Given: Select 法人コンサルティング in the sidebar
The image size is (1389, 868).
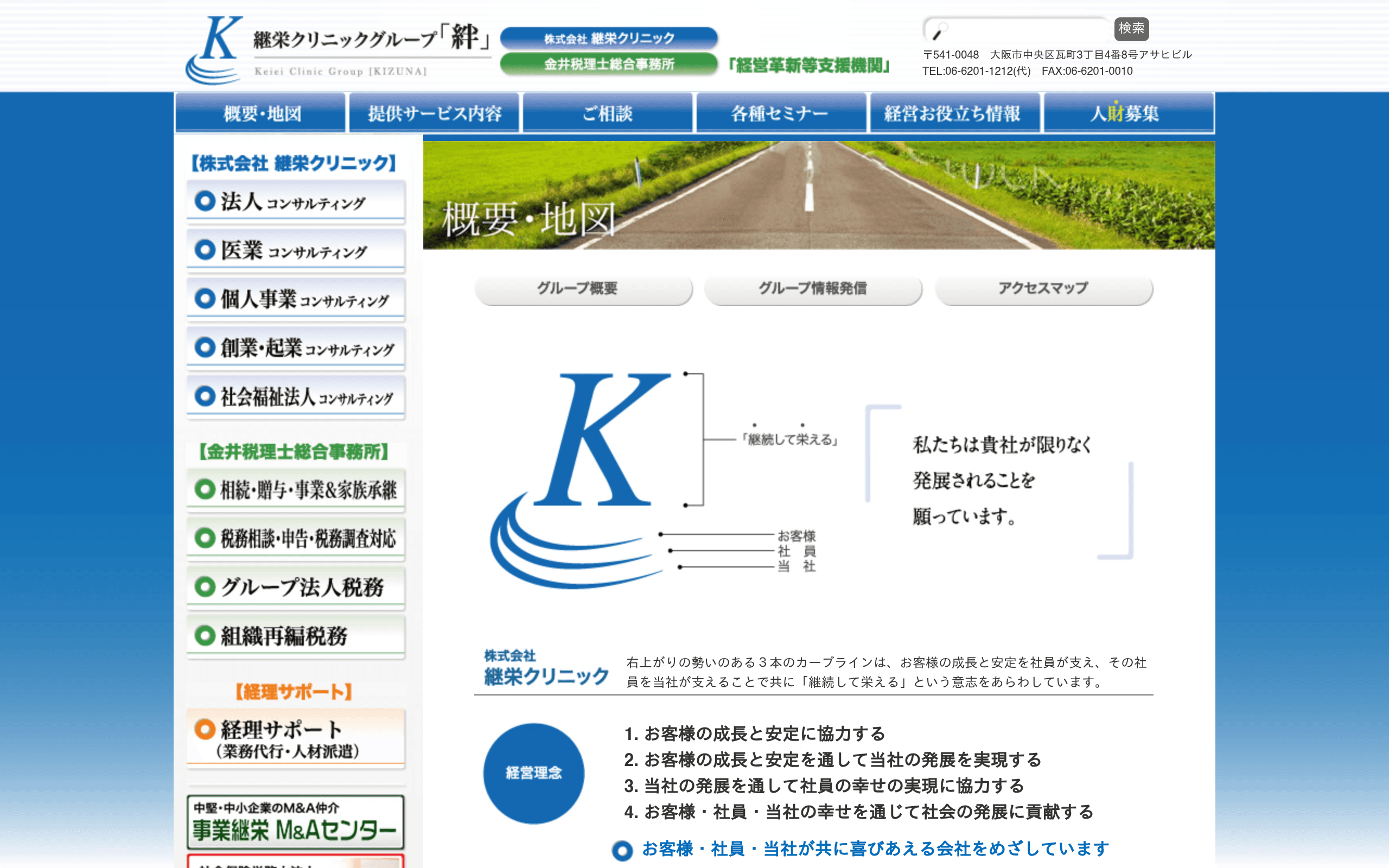Looking at the screenshot, I should (x=296, y=202).
